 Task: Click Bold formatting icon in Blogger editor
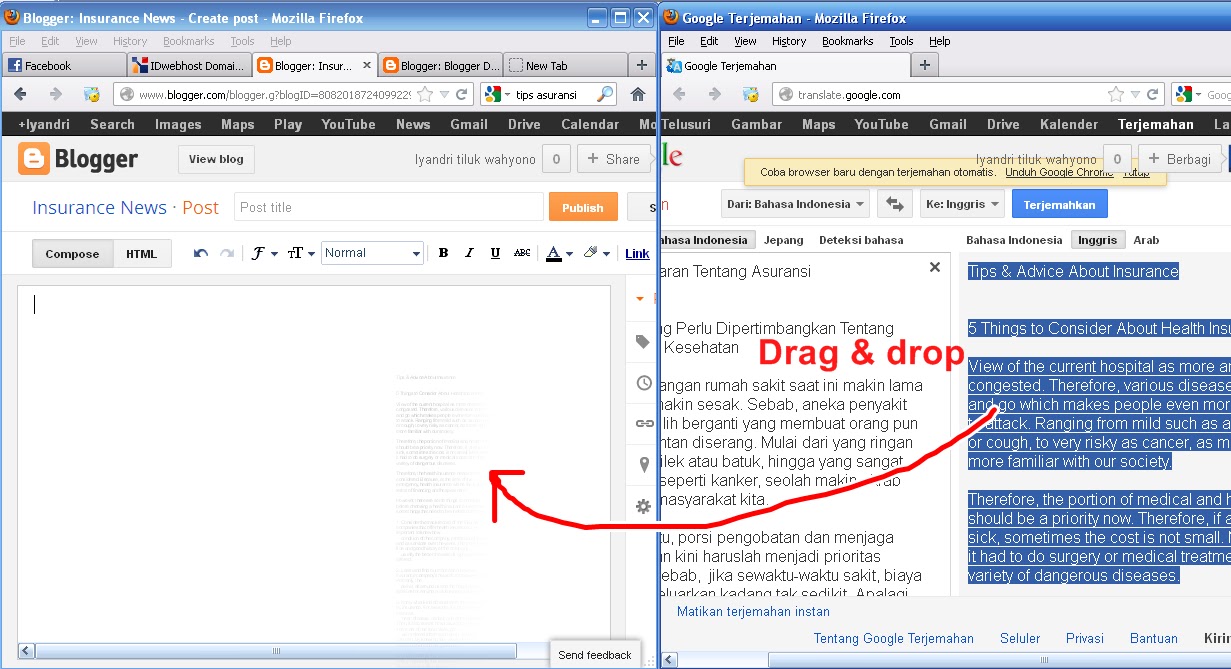(x=443, y=253)
